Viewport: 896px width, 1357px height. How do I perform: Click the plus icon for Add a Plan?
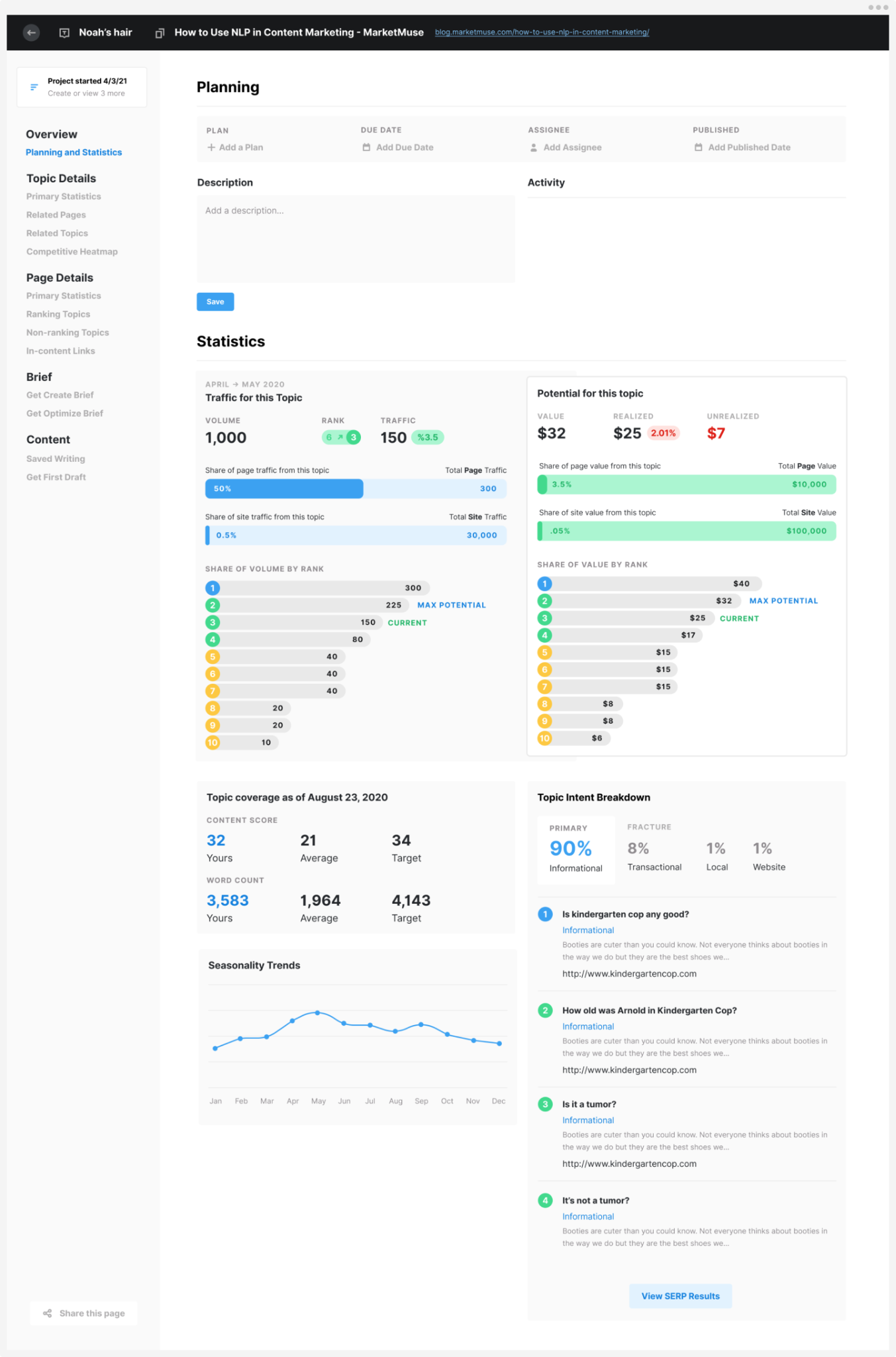[211, 147]
